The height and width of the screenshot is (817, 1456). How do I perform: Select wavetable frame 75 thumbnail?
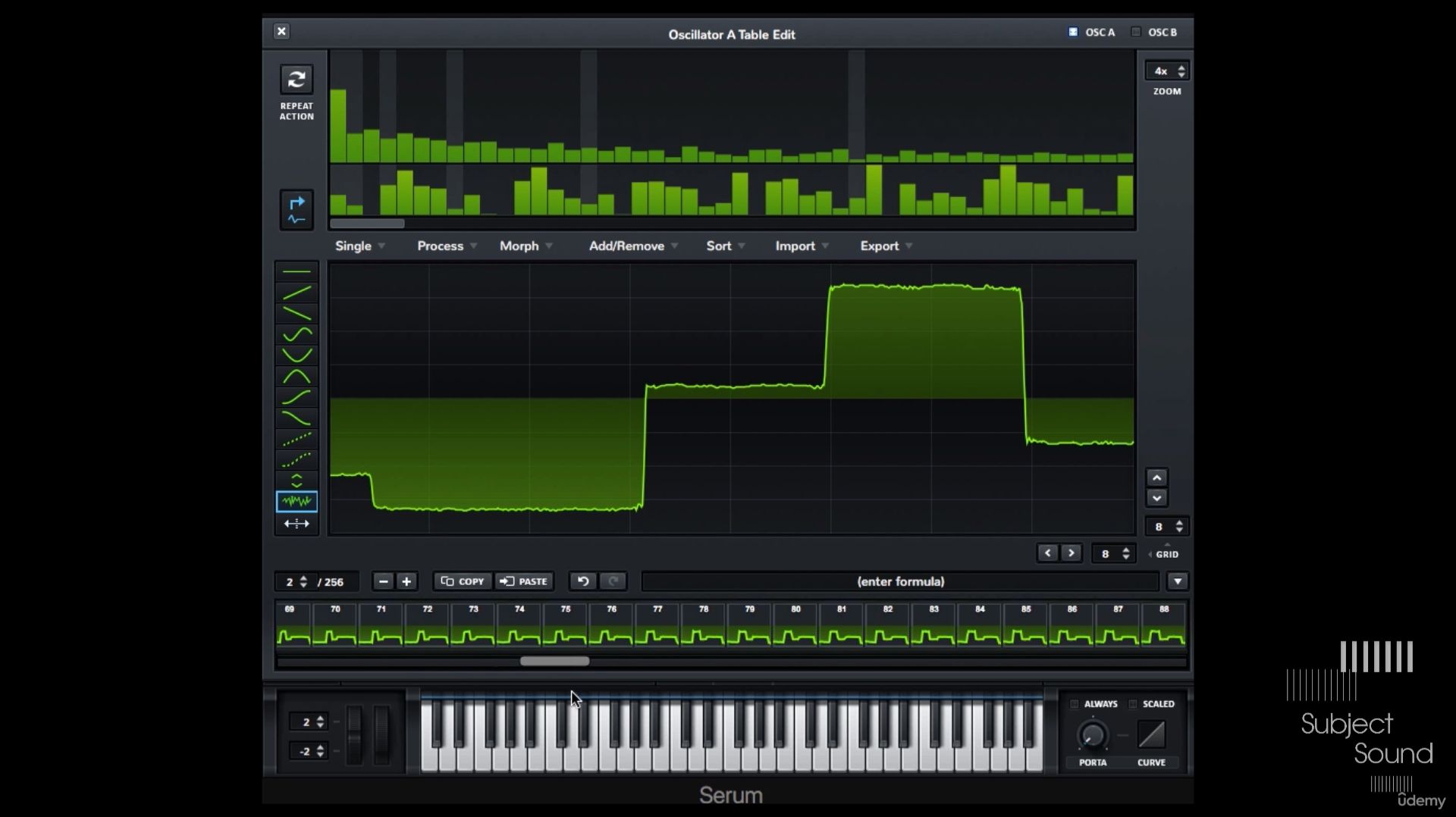click(x=565, y=625)
